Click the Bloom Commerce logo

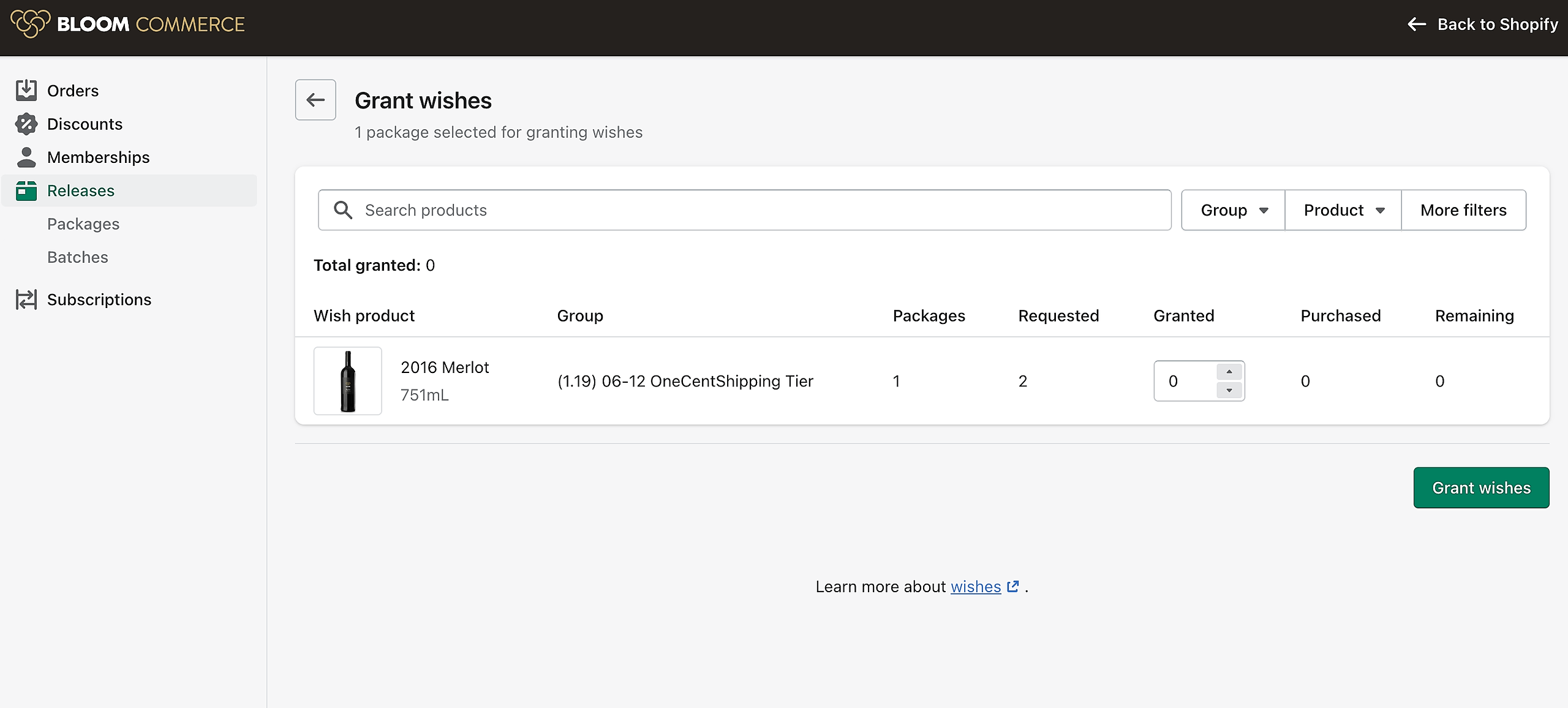[x=127, y=24]
